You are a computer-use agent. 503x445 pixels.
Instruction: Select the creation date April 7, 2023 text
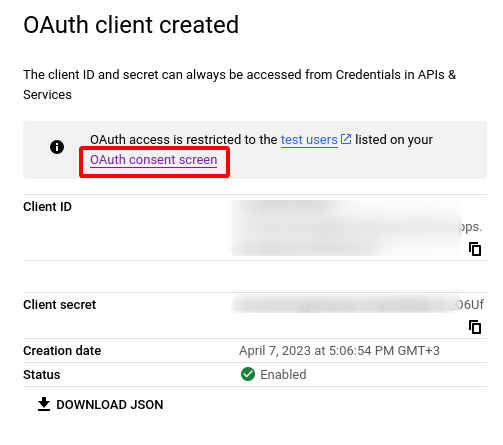click(x=339, y=351)
